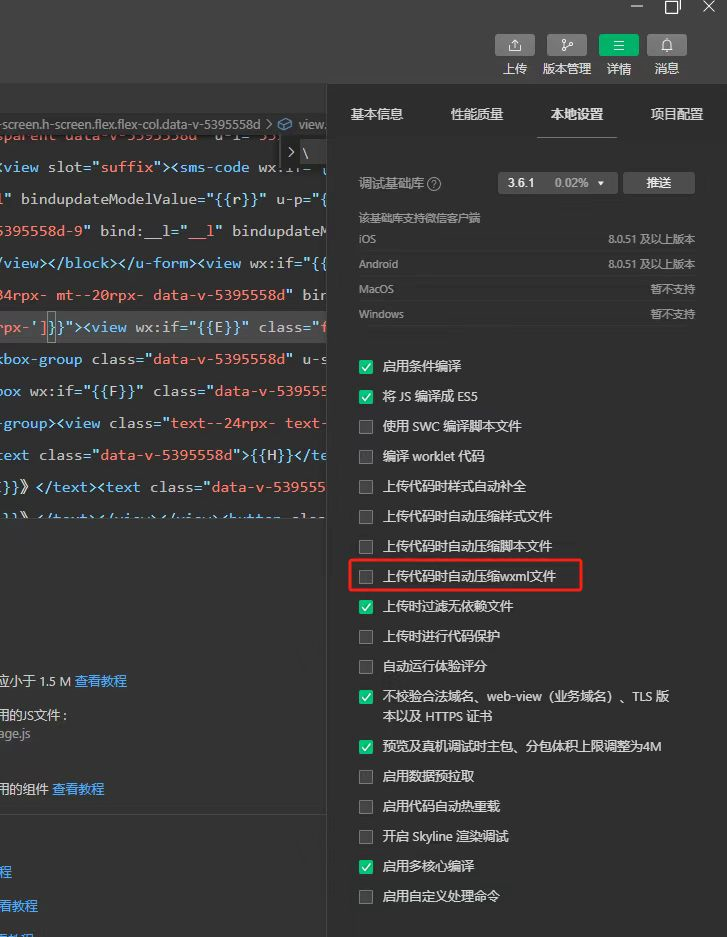Switch to the 性能质量 tab
Screen dimensions: 727x937
477,114
